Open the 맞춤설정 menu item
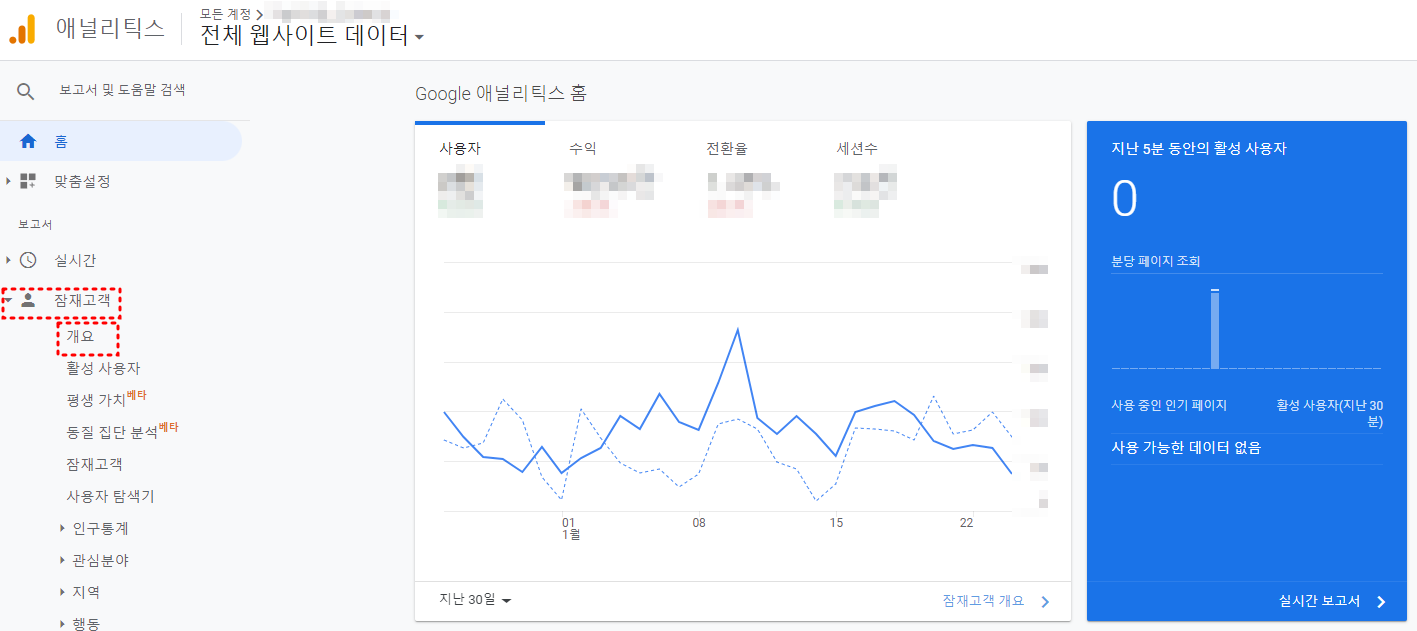 82,181
